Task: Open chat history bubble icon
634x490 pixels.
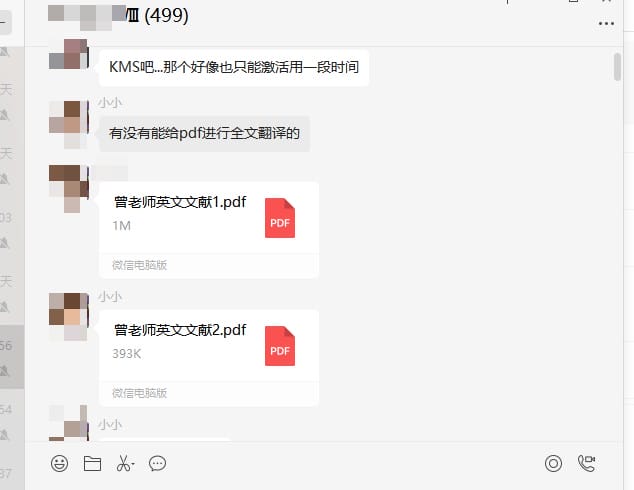Action: click(157, 463)
